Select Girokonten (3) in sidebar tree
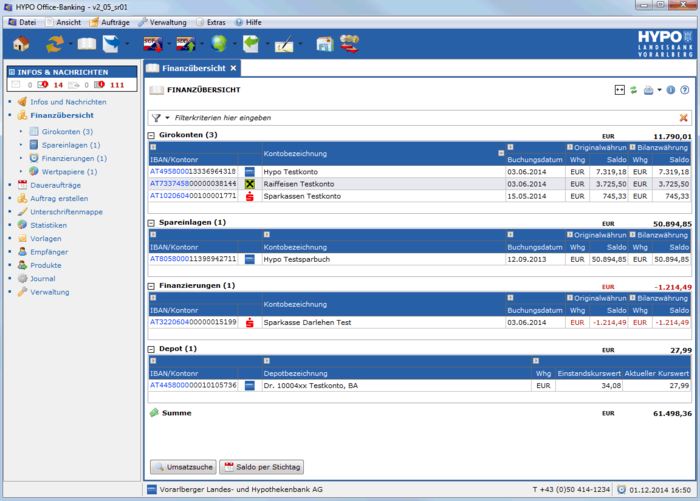This screenshot has height=501, width=700. tap(67, 132)
